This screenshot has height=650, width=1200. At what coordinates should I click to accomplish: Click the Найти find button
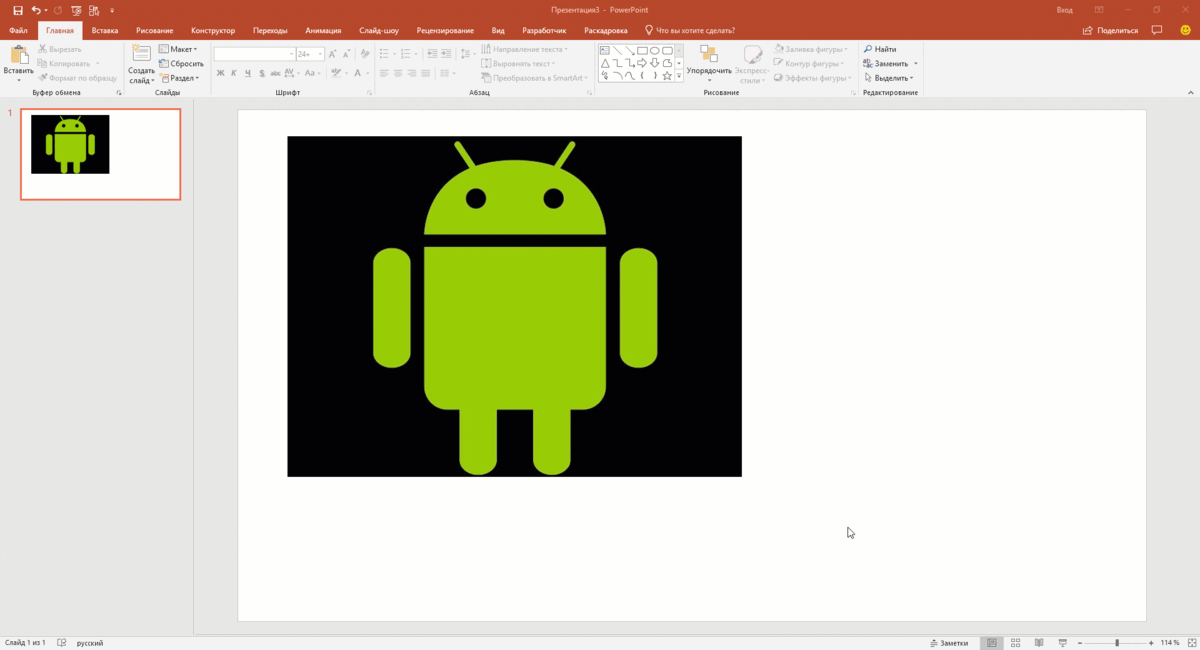point(879,49)
